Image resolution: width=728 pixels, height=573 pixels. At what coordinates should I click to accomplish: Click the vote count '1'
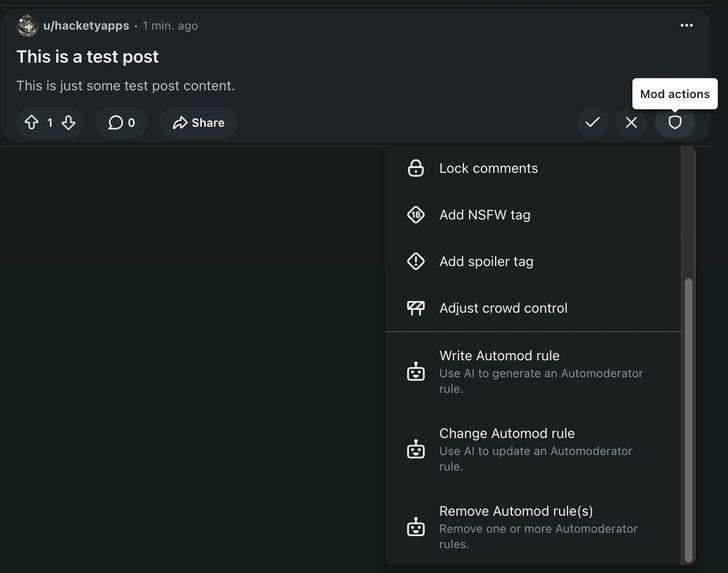50,123
